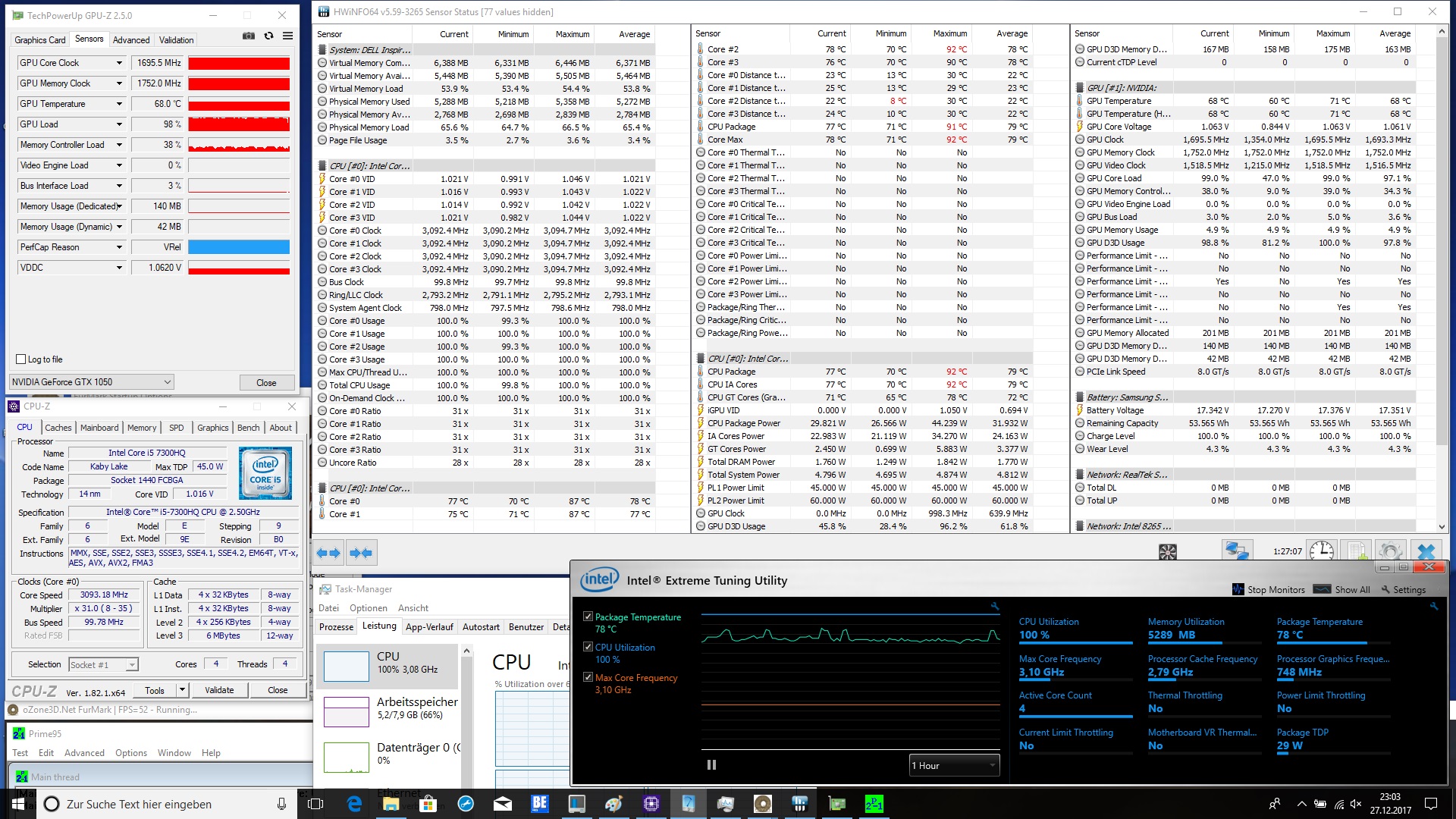Open File Explorer from taskbar
This screenshot has height=819, width=1456.
391,804
